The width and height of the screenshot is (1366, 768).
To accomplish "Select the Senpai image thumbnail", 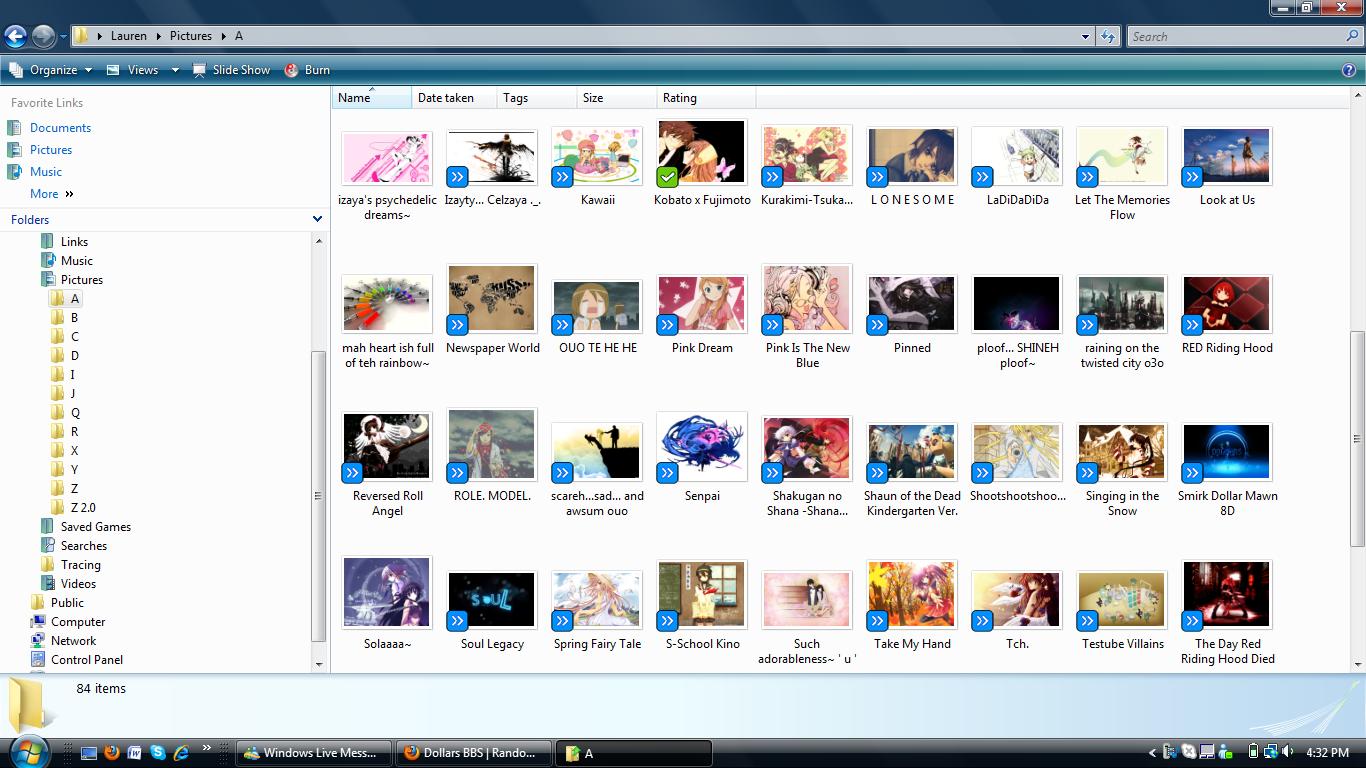I will 702,447.
